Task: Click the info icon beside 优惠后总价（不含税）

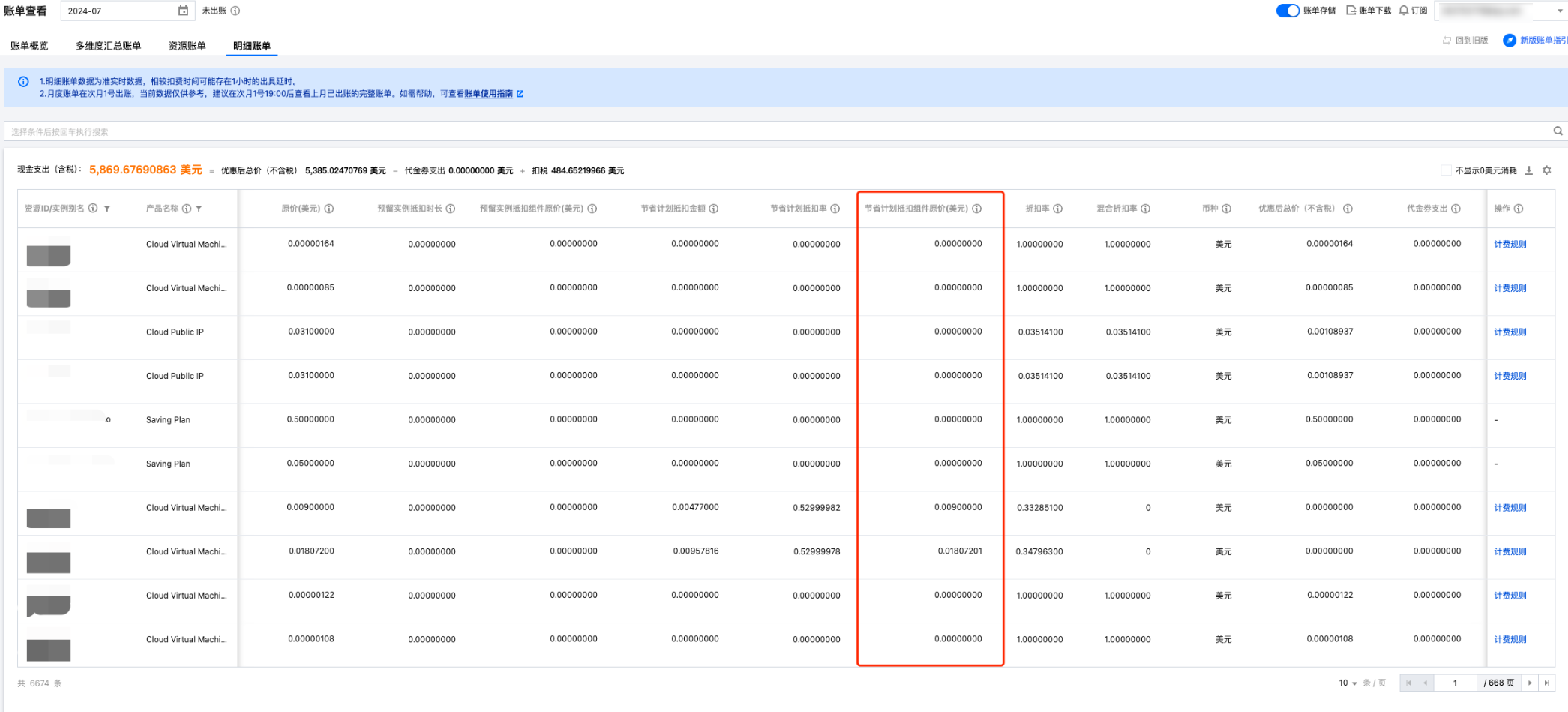Action: [x=1348, y=209]
